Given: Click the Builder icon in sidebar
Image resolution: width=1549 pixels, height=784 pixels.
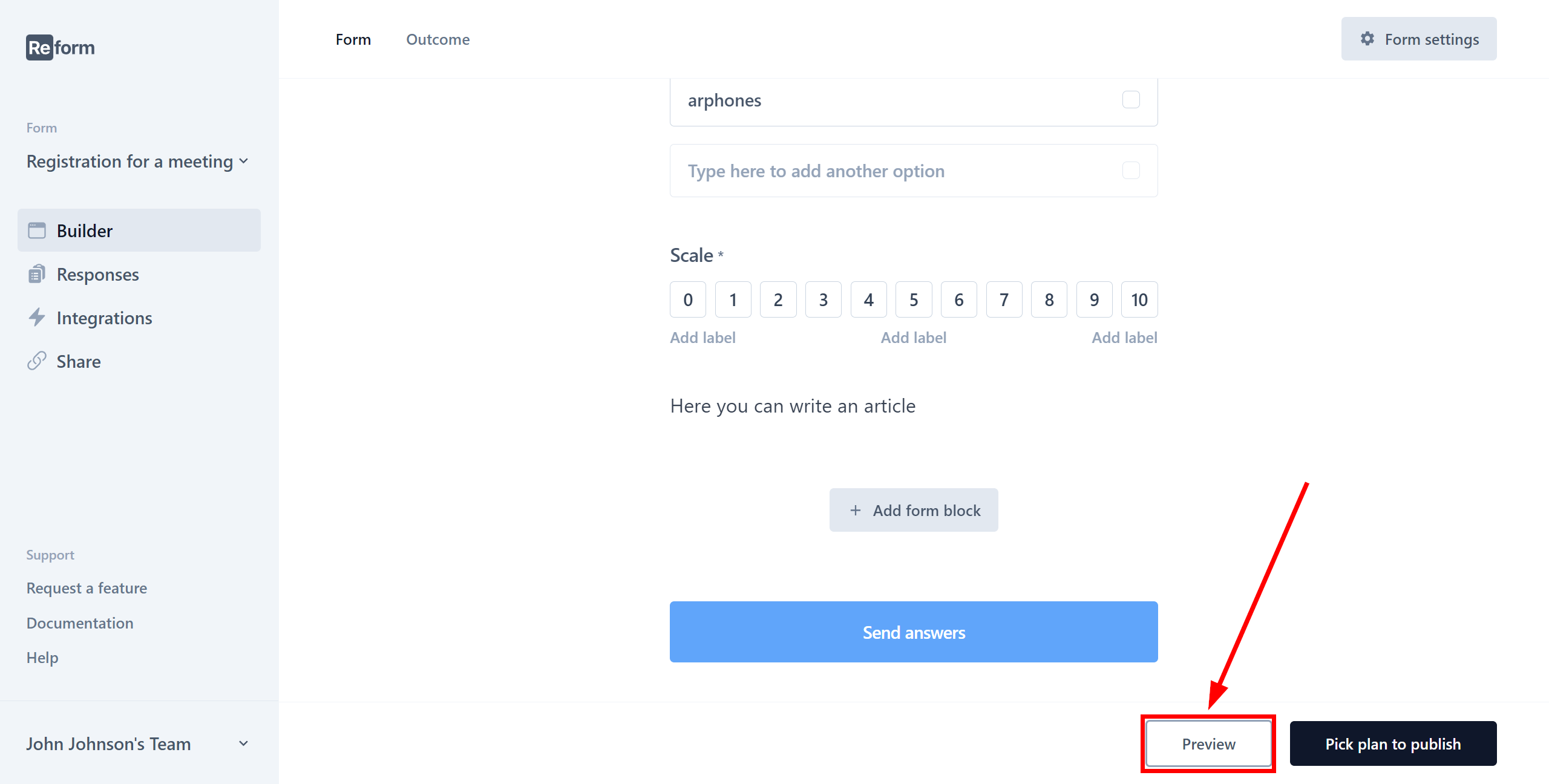Looking at the screenshot, I should pyautogui.click(x=36, y=230).
